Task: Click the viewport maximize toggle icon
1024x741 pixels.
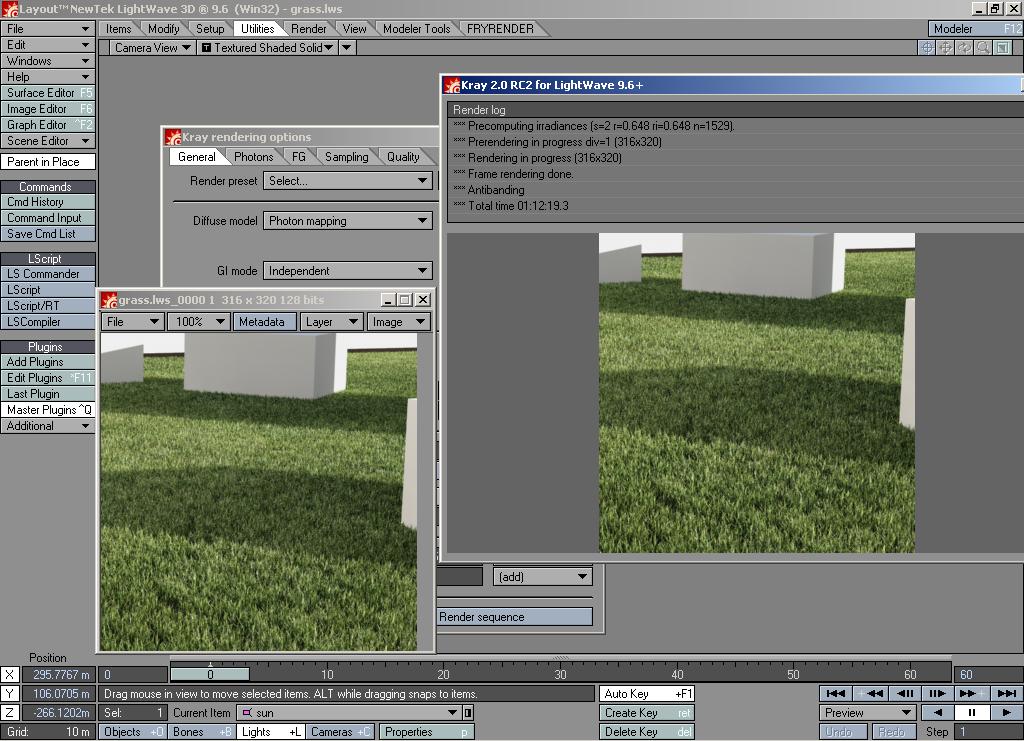Action: (x=1003, y=47)
